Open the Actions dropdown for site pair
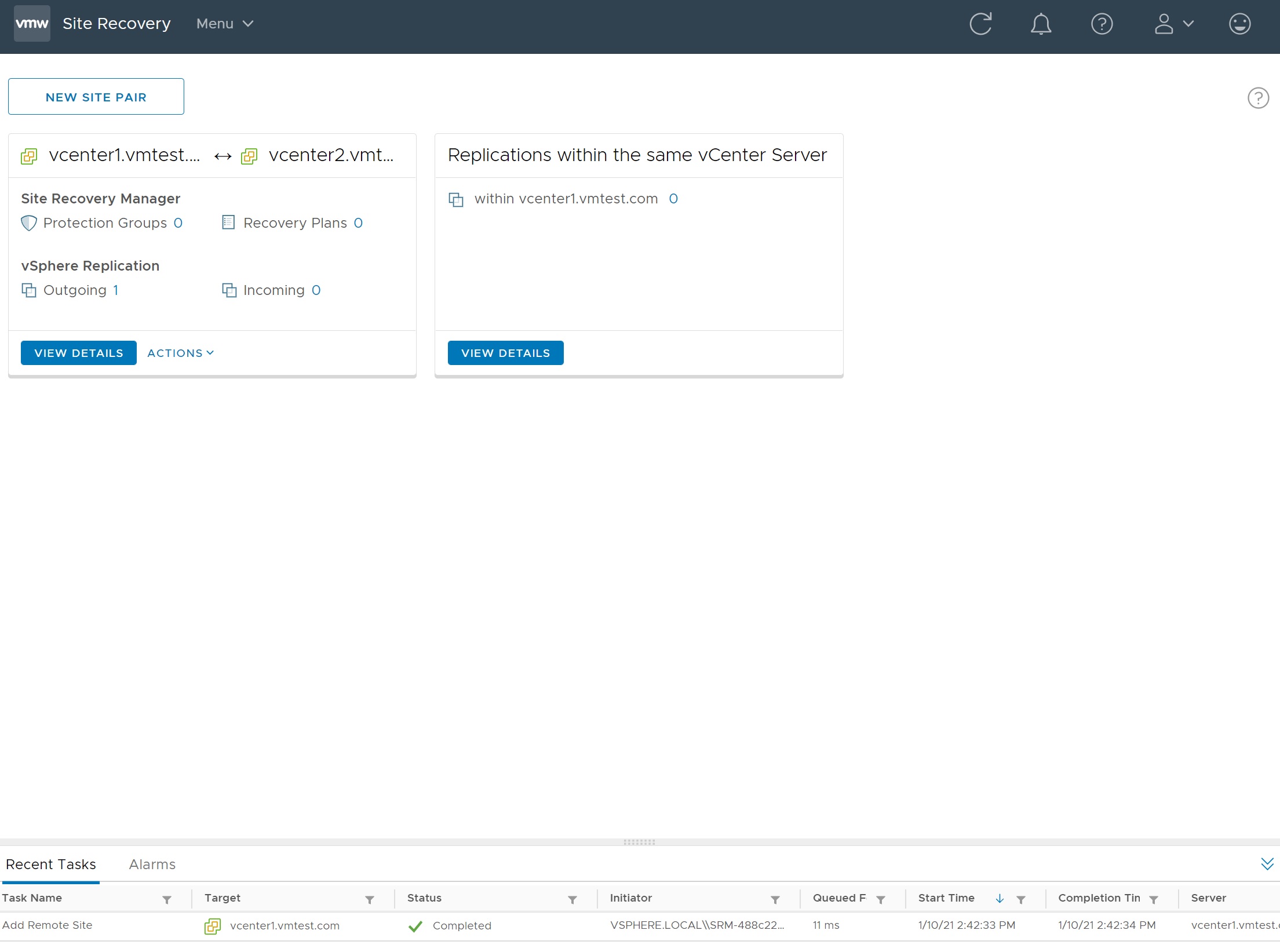 point(180,353)
